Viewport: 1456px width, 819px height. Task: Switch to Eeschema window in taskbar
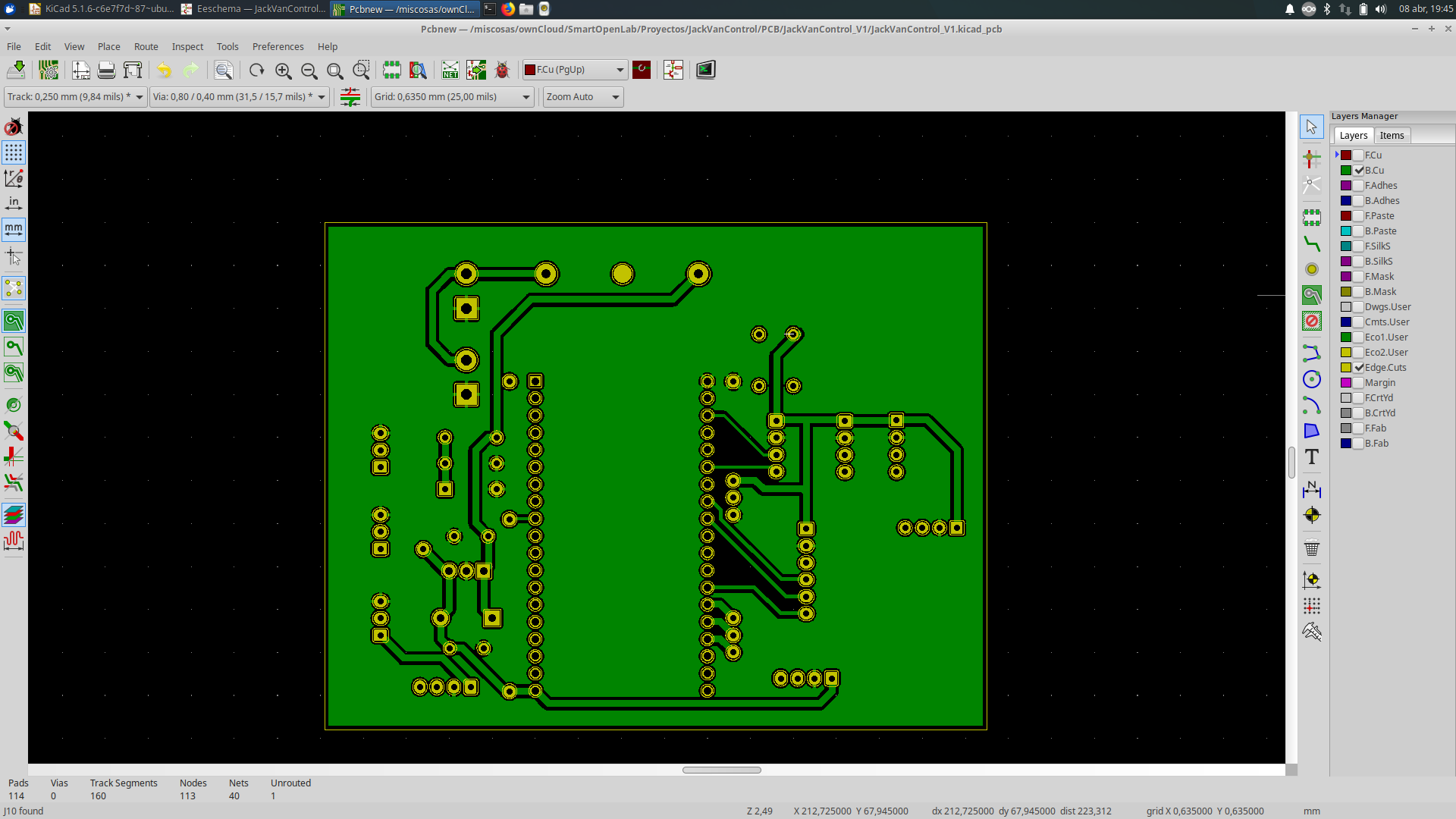[x=254, y=9]
